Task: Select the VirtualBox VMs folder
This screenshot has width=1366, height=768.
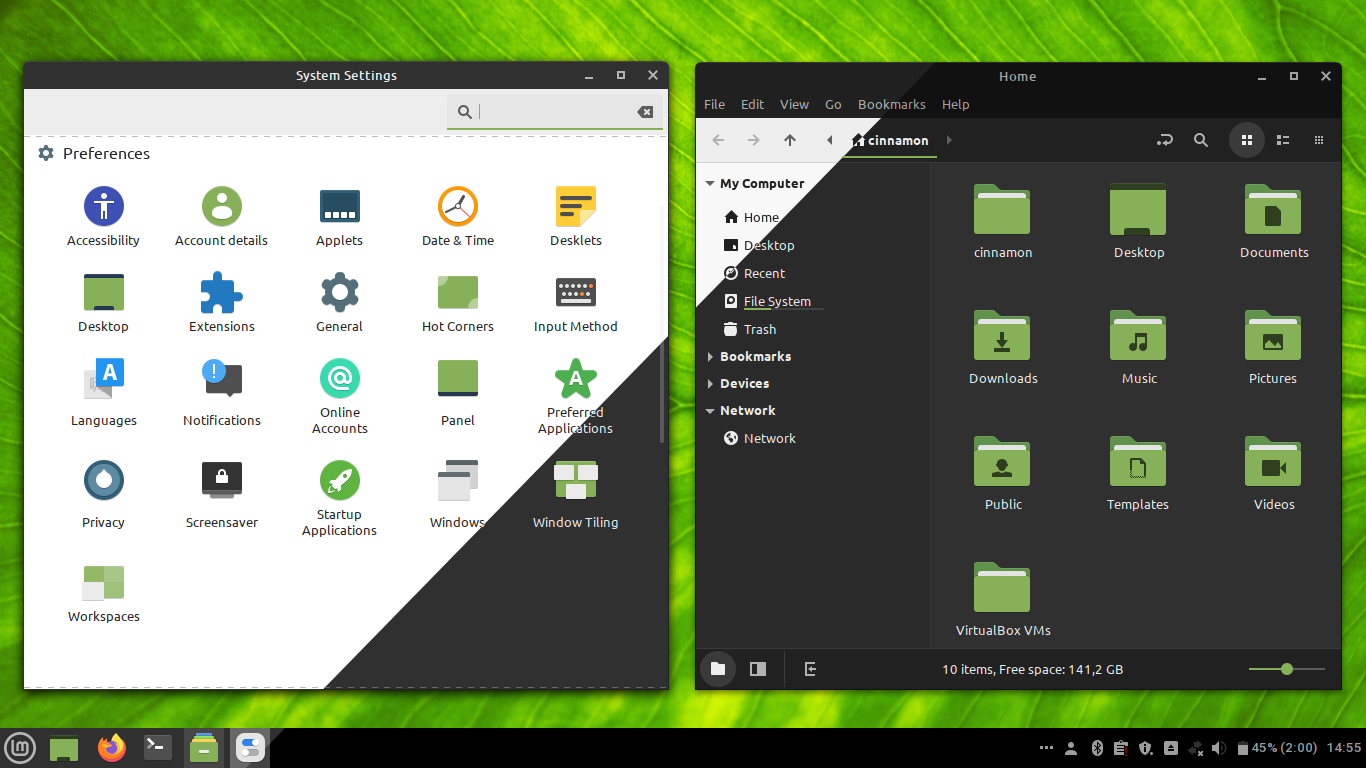Action: point(1003,599)
